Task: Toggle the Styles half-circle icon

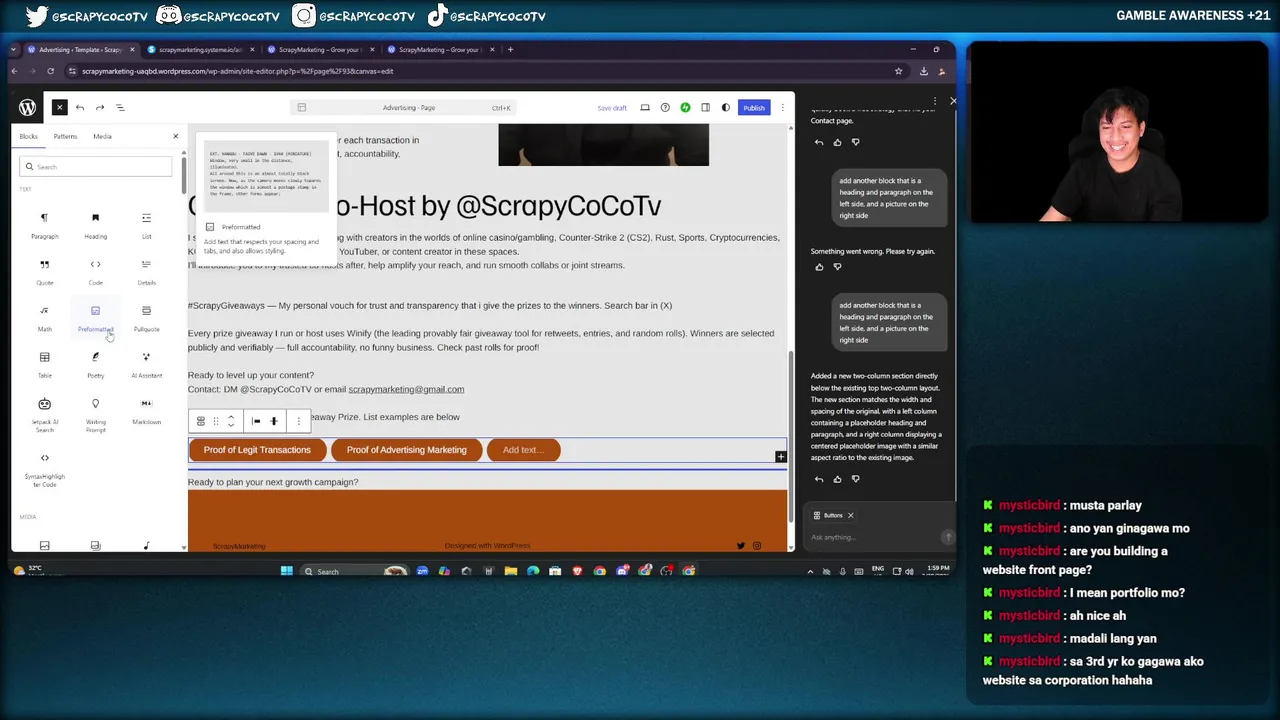Action: [726, 108]
